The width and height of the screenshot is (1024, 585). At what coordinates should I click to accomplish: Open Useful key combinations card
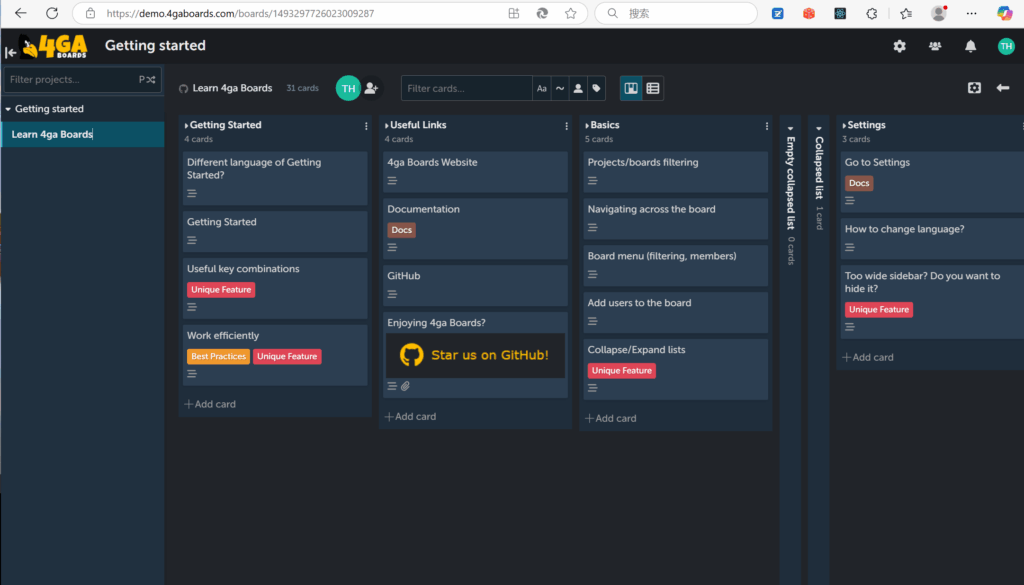275,288
